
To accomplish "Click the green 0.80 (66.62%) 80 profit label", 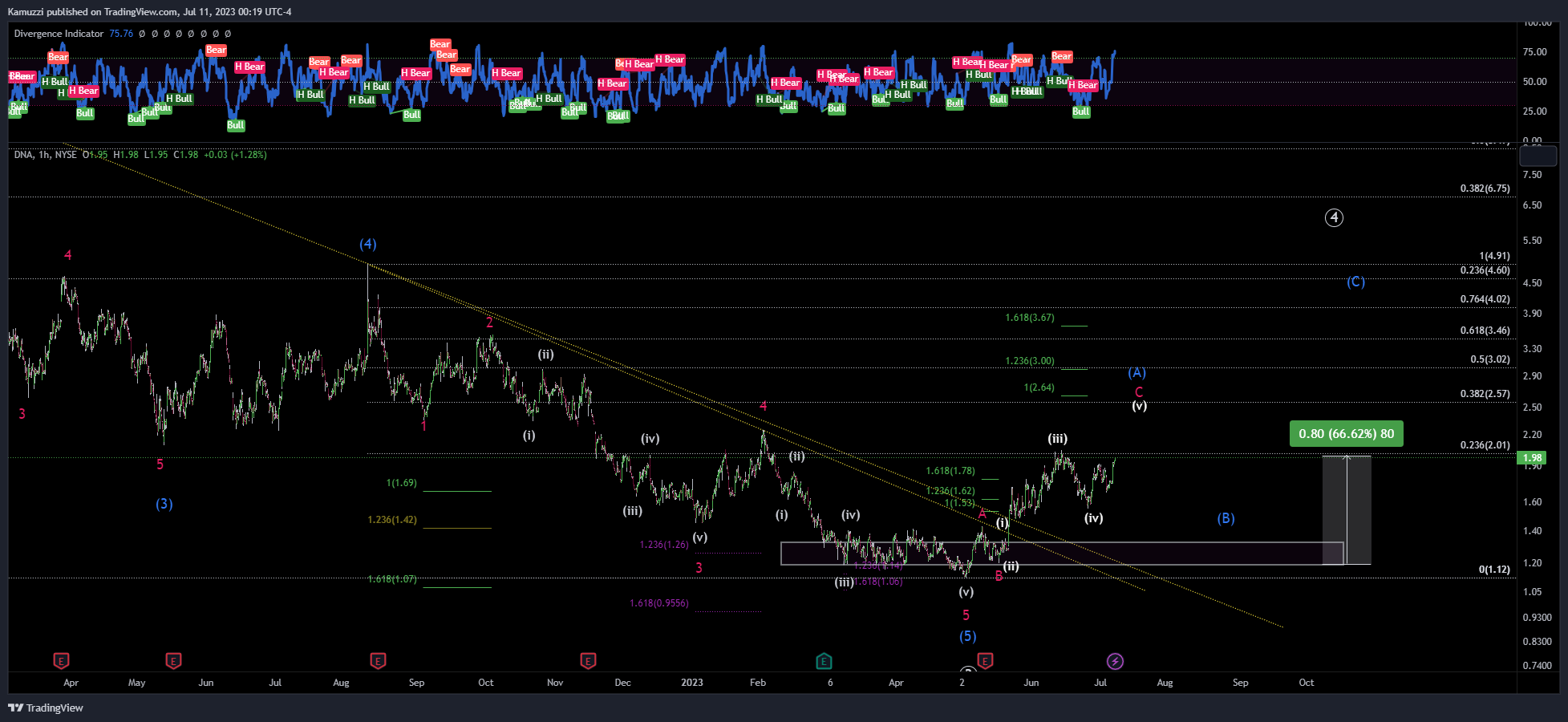I will (x=1347, y=434).
